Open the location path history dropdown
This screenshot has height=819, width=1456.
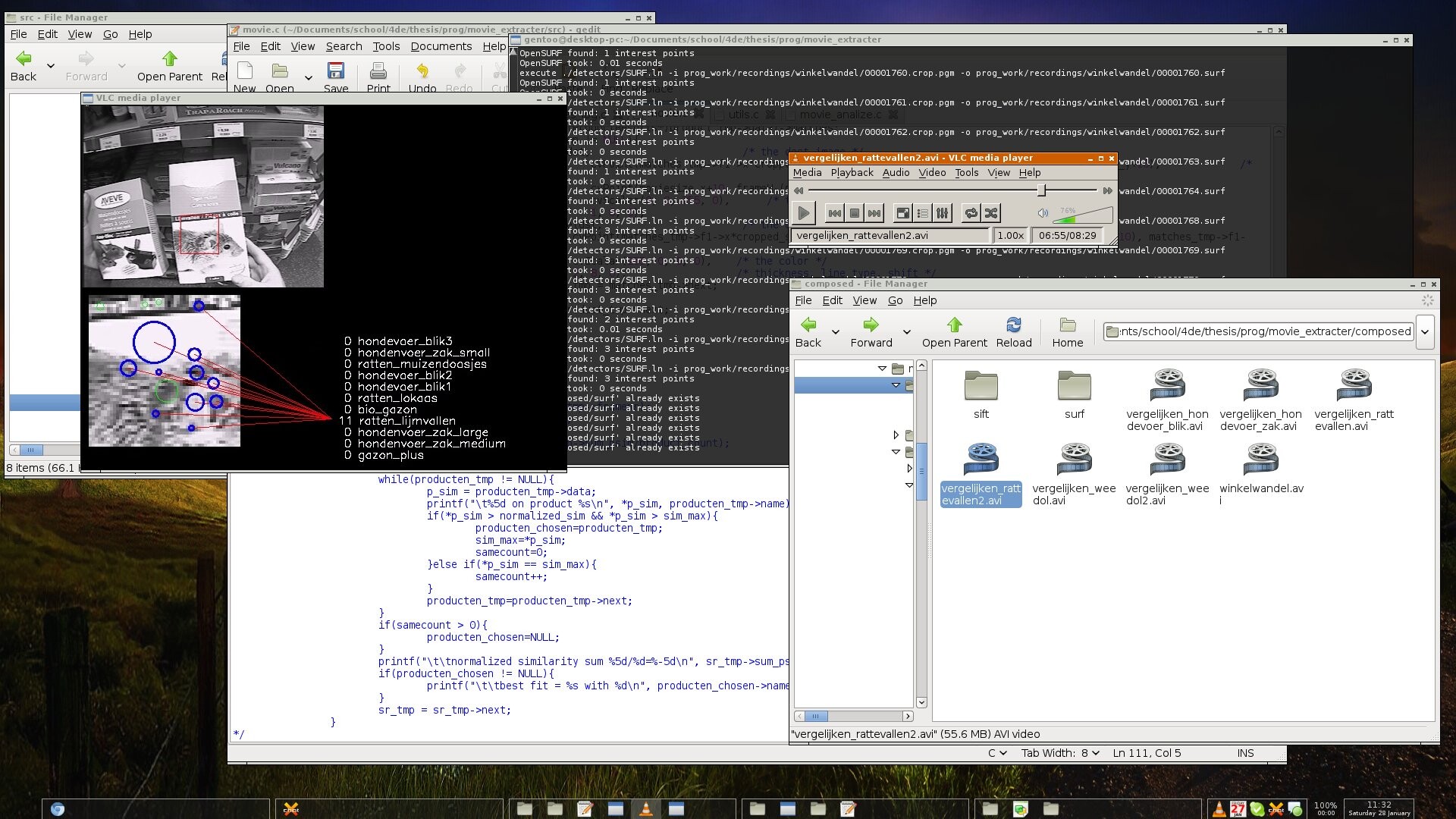(x=1425, y=331)
